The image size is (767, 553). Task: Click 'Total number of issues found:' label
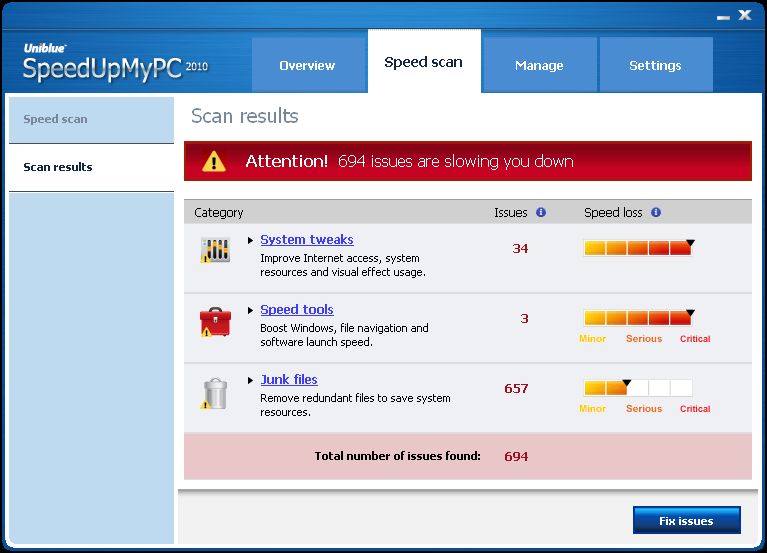point(397,456)
